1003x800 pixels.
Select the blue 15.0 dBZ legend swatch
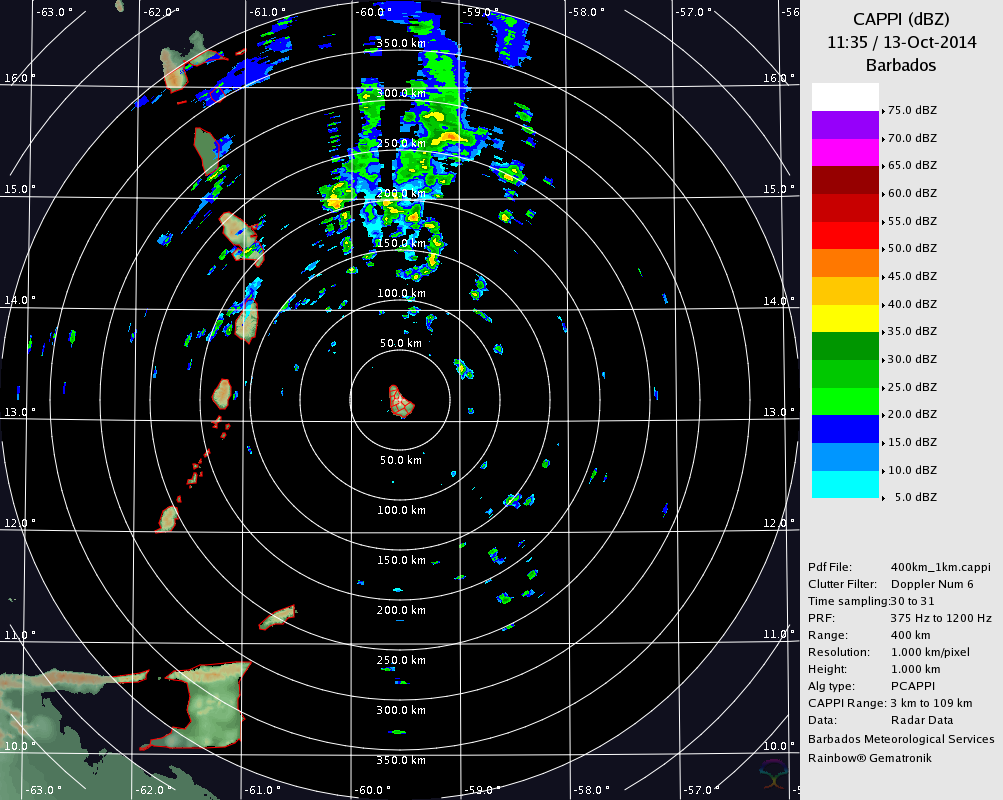click(x=845, y=429)
